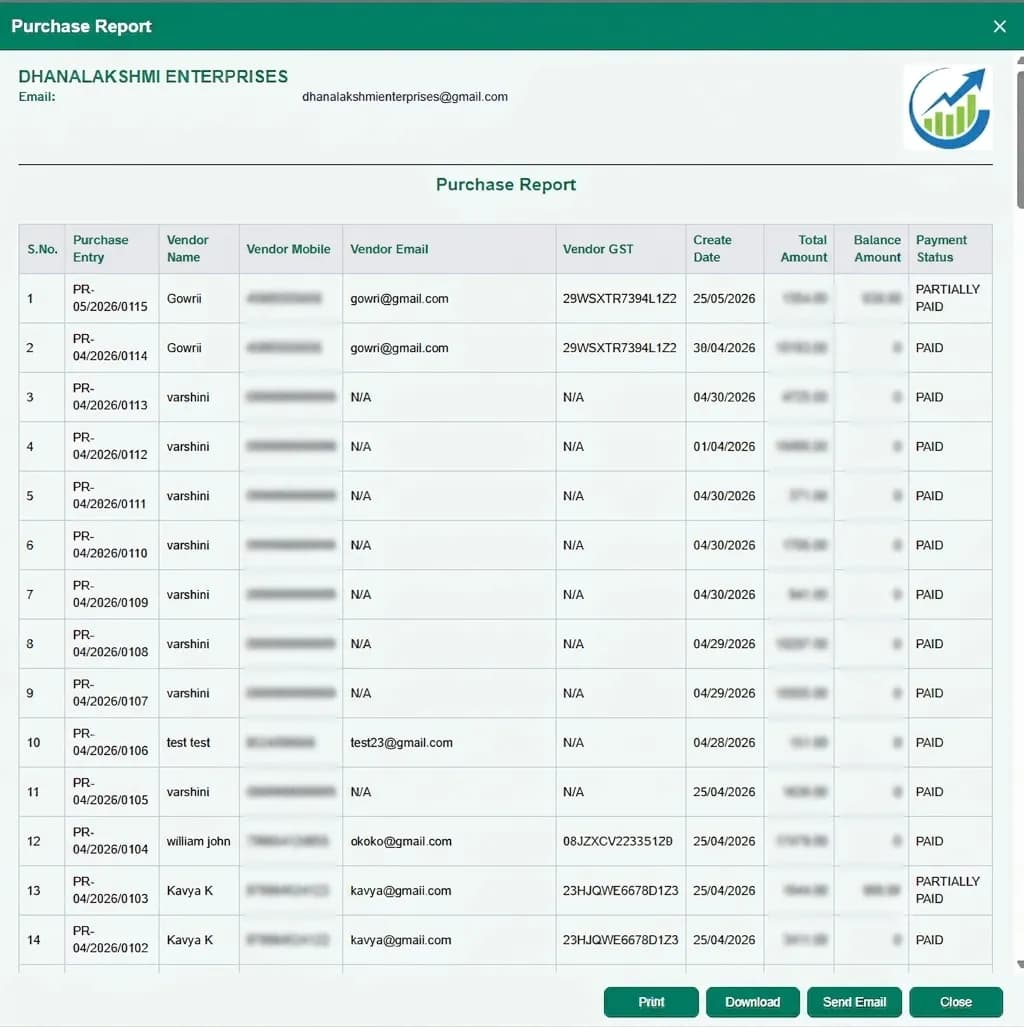Click the Total Amount column header
This screenshot has width=1024, height=1027.
[799, 249]
